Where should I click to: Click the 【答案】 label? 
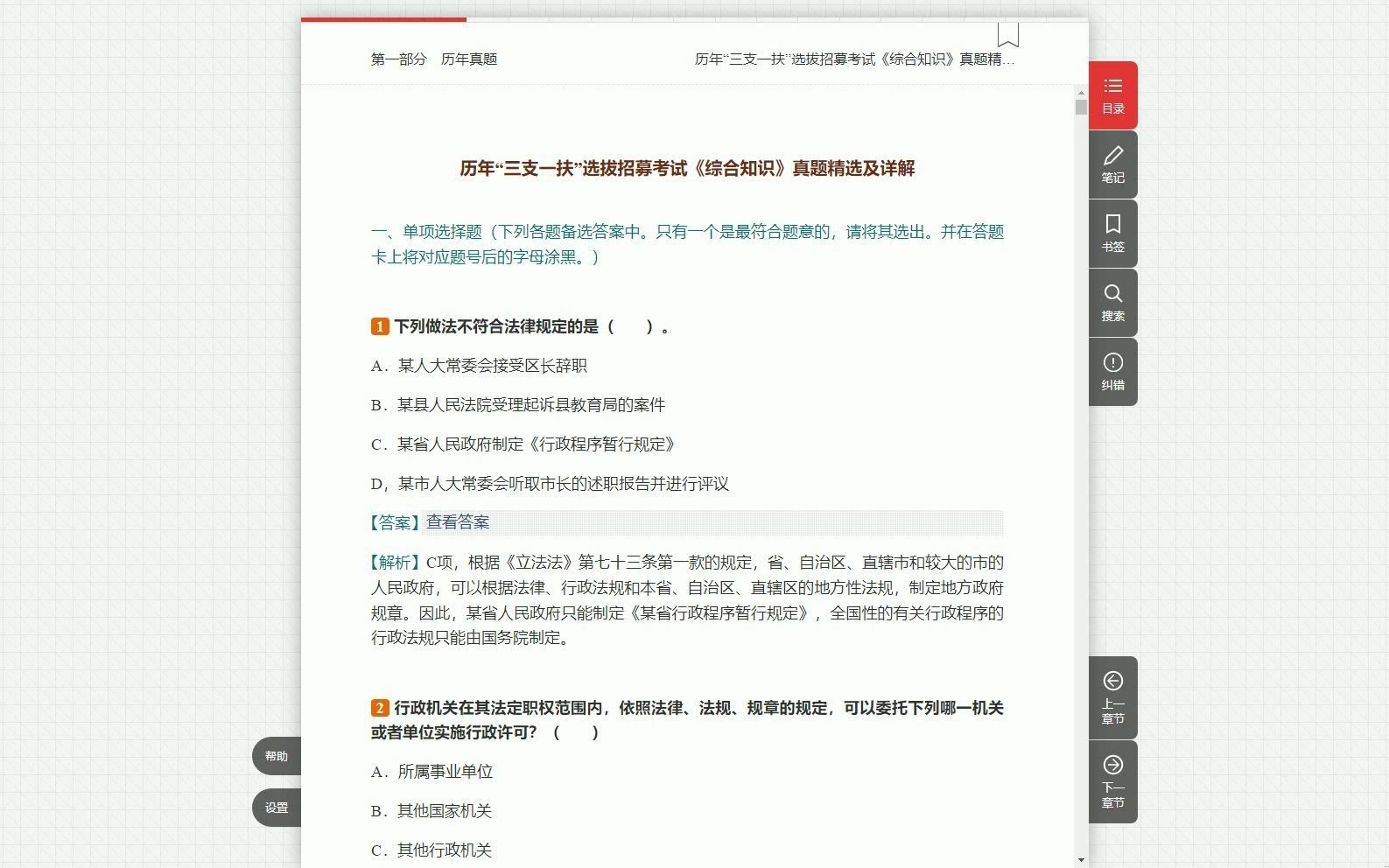click(396, 522)
